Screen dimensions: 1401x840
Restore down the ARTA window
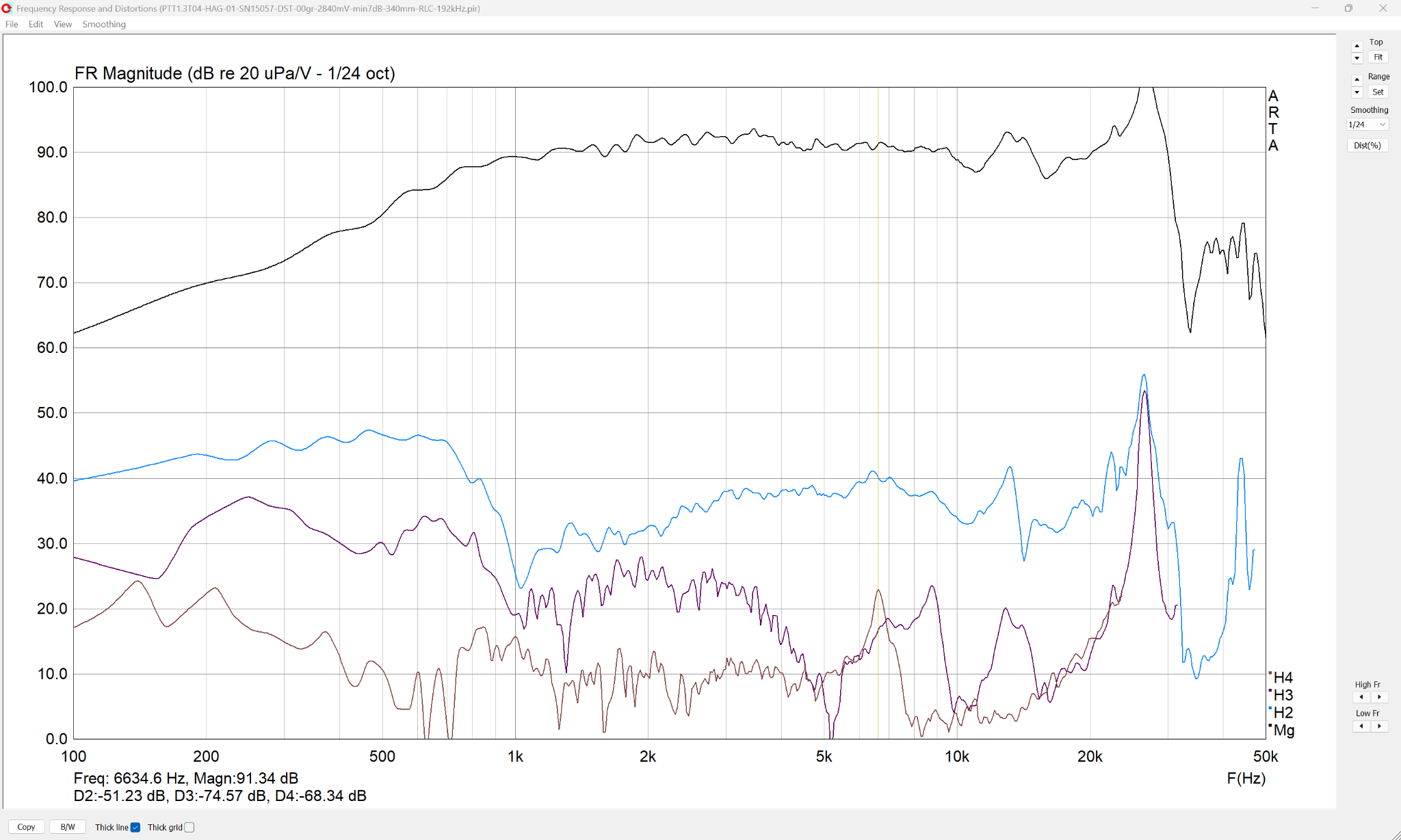1348,8
